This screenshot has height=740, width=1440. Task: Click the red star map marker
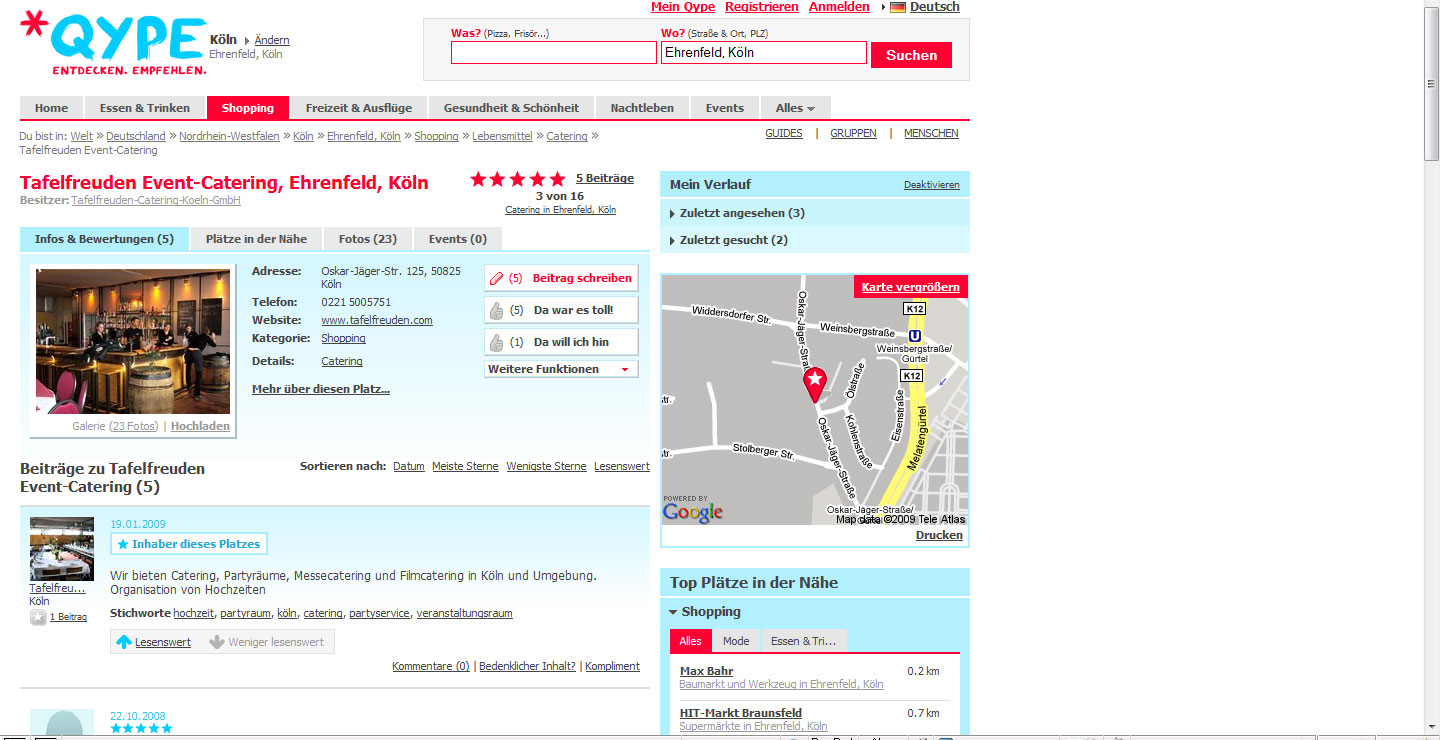(x=815, y=384)
